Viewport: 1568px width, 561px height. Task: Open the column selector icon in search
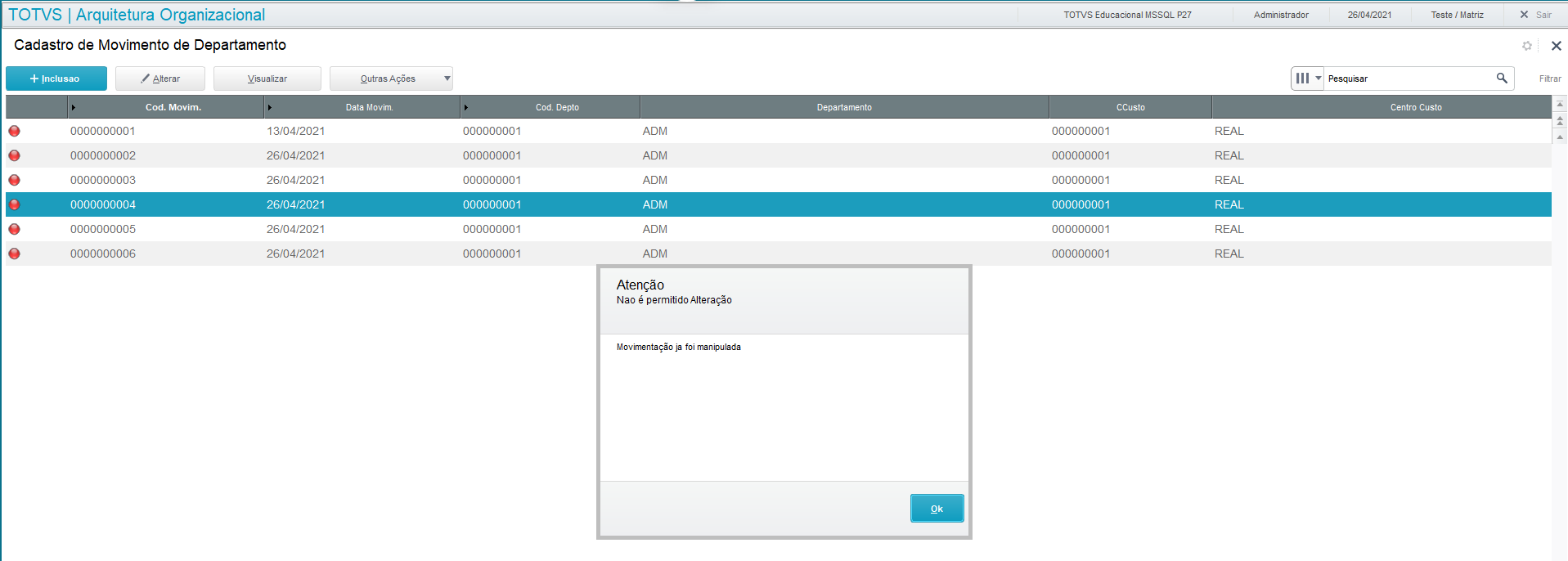[x=1307, y=79]
